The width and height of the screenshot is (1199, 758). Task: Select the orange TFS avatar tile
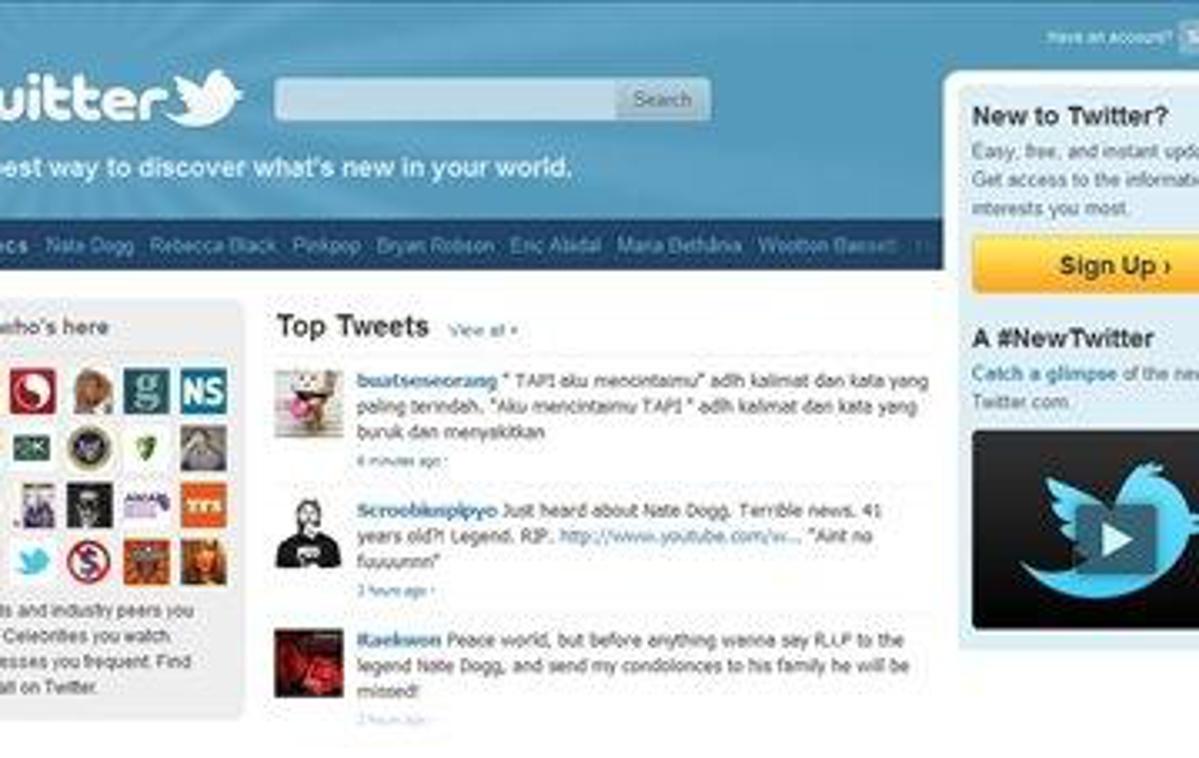tap(203, 505)
